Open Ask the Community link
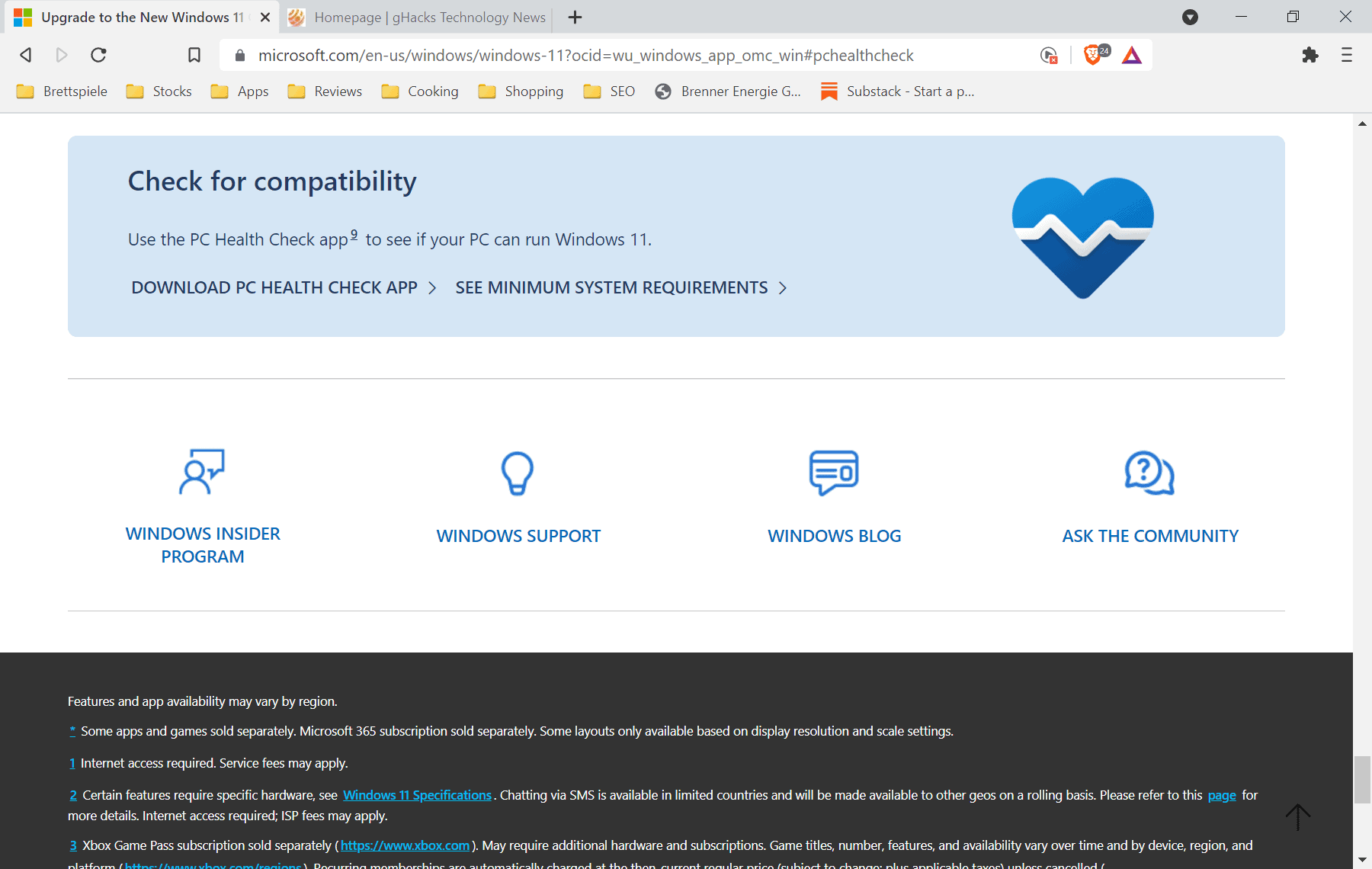Screen dimensions: 1372x869 (x=1150, y=536)
